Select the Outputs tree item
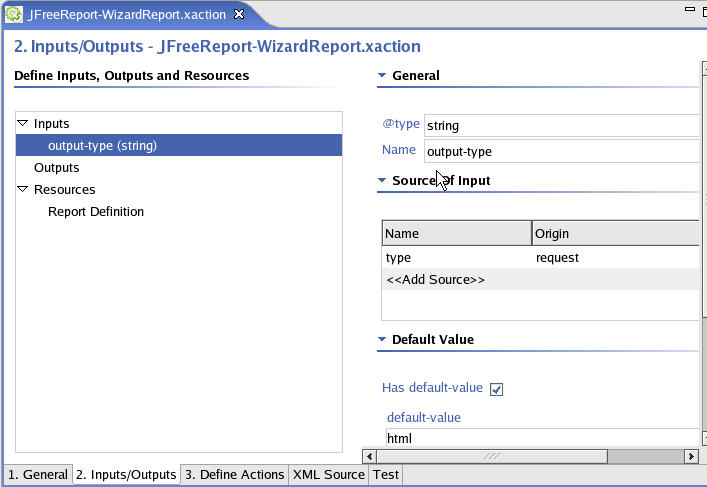This screenshot has width=707, height=487. click(x=56, y=167)
